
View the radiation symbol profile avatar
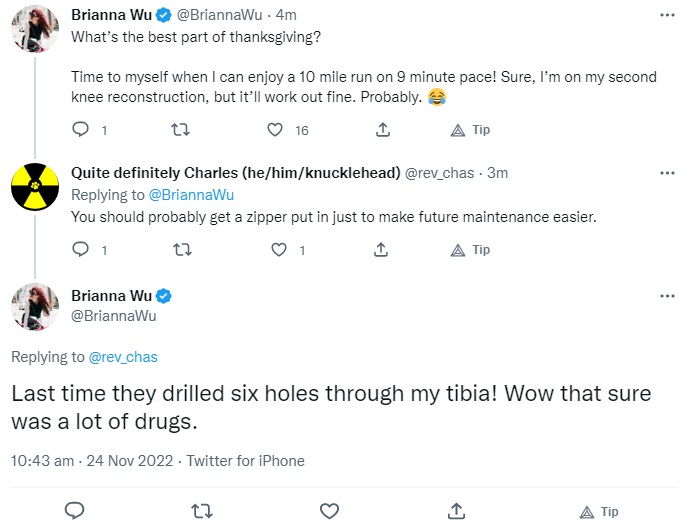click(x=35, y=187)
